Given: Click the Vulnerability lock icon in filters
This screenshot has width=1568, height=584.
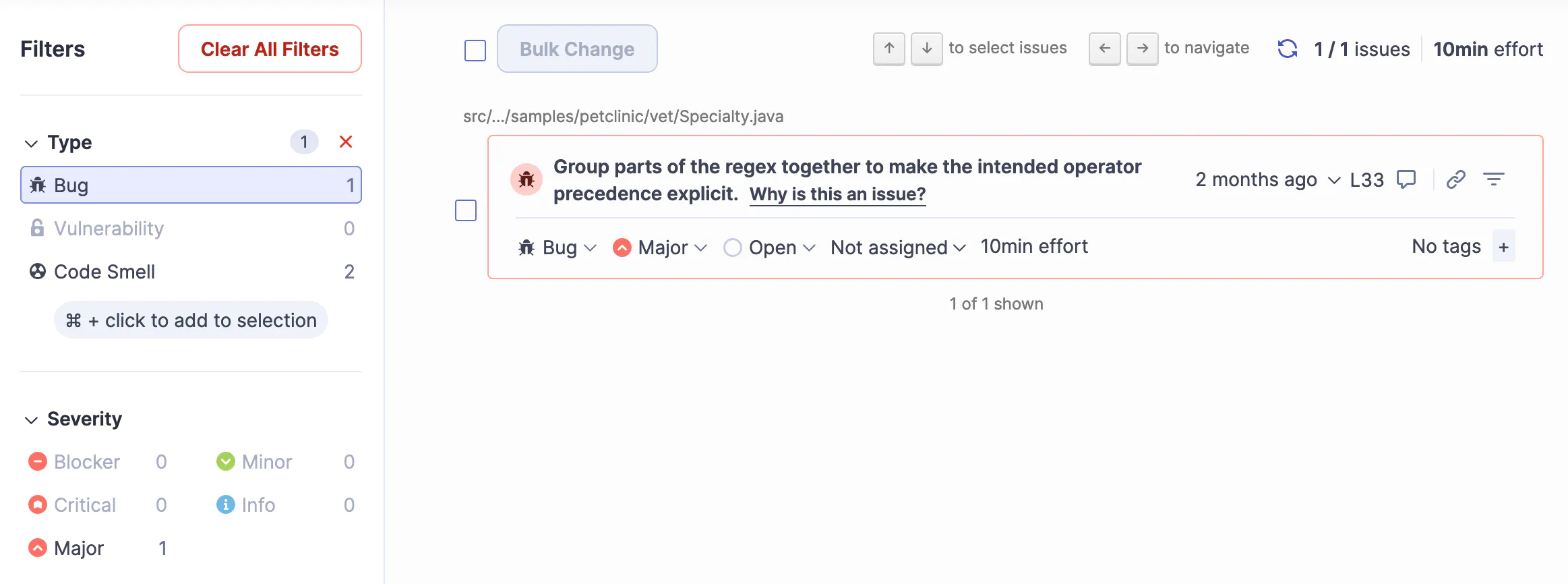Looking at the screenshot, I should [37, 228].
